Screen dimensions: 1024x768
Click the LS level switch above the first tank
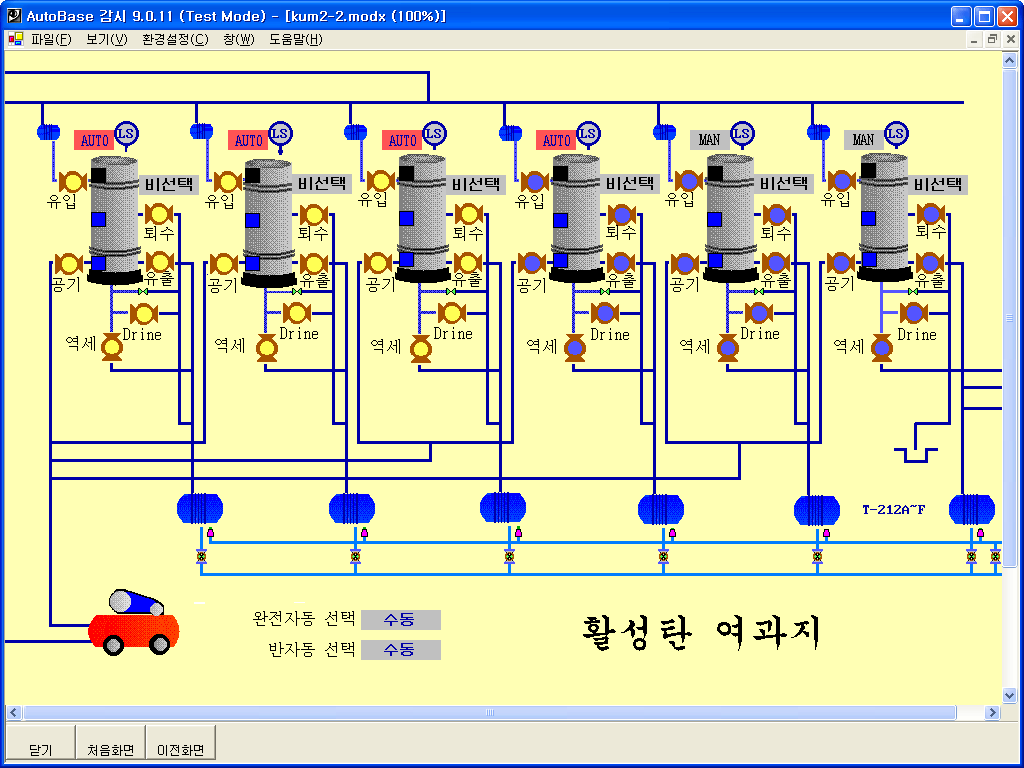(126, 133)
